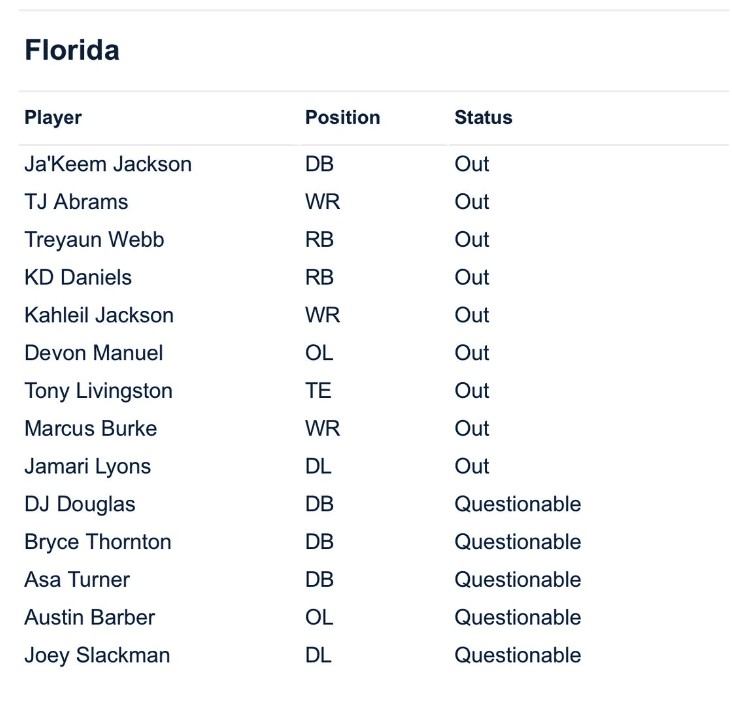Click KD Daniels in the table
This screenshot has height=704, width=732.
pos(78,277)
